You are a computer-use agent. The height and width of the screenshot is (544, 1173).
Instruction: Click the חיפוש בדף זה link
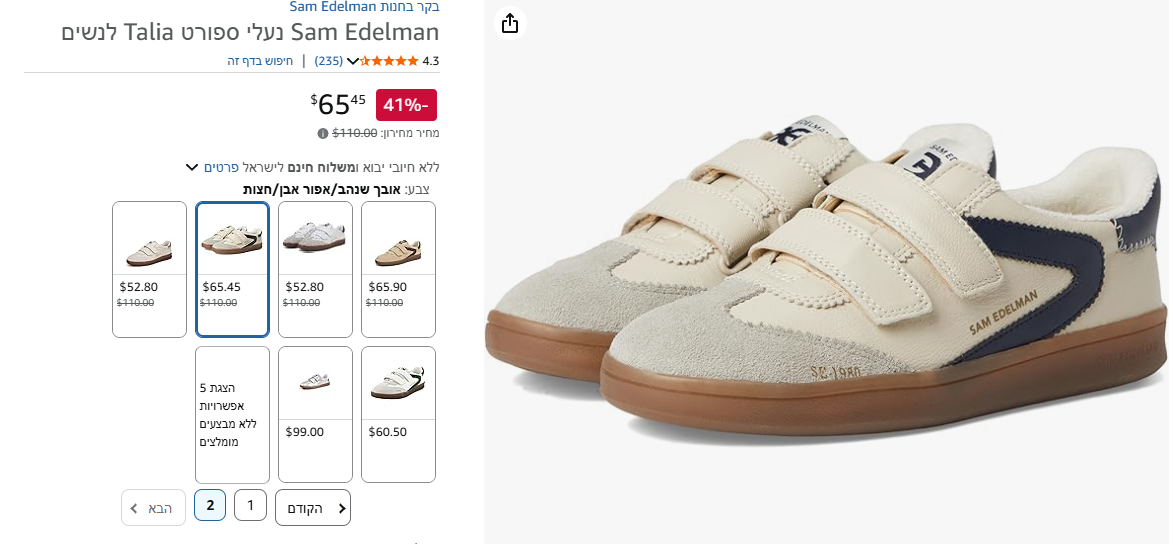click(260, 61)
